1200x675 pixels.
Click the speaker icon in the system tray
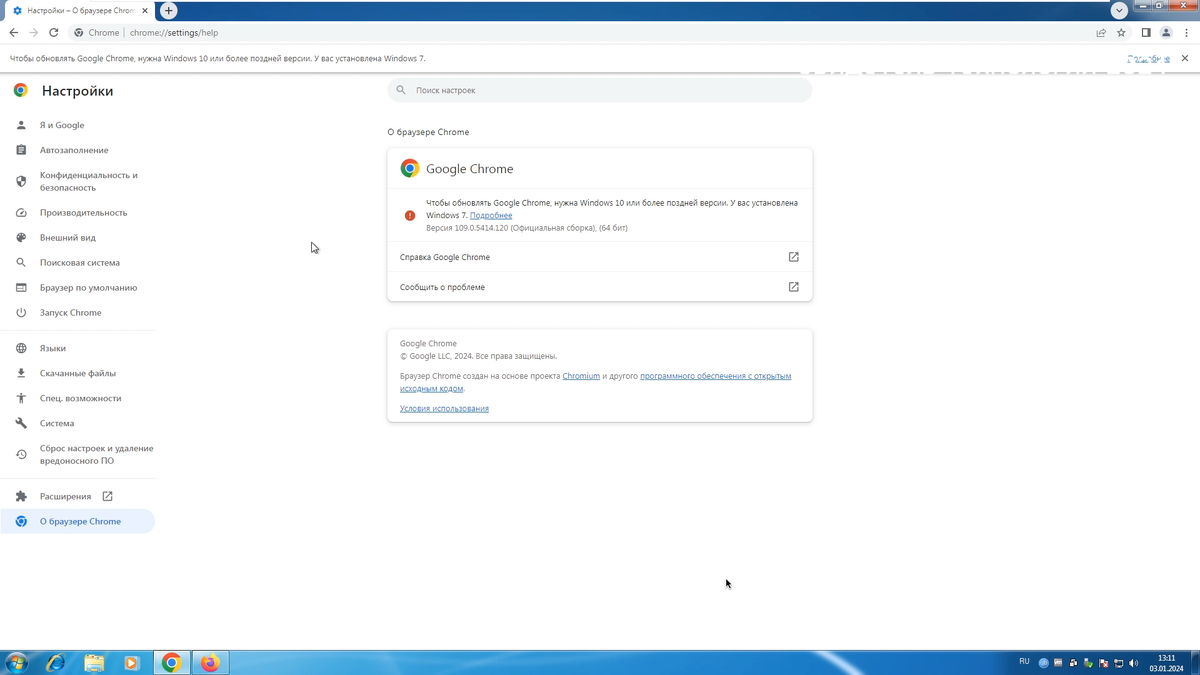(x=1133, y=662)
